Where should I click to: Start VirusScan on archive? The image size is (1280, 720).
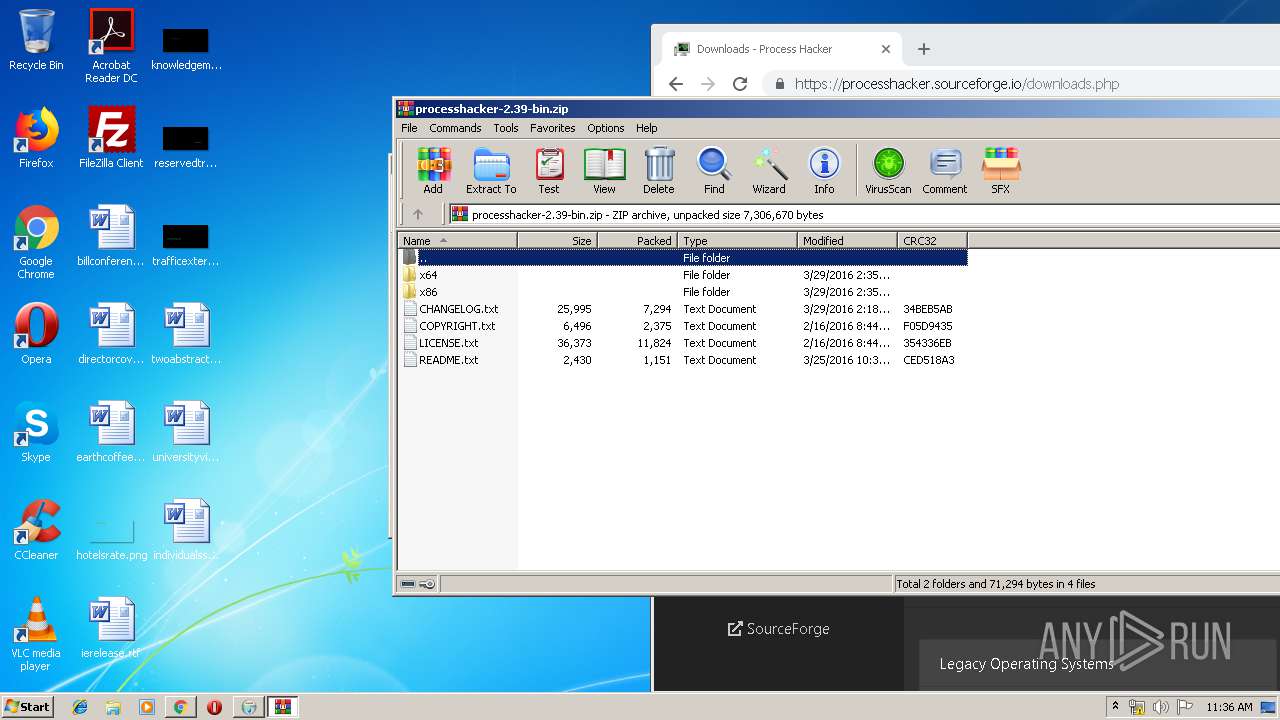(x=888, y=170)
